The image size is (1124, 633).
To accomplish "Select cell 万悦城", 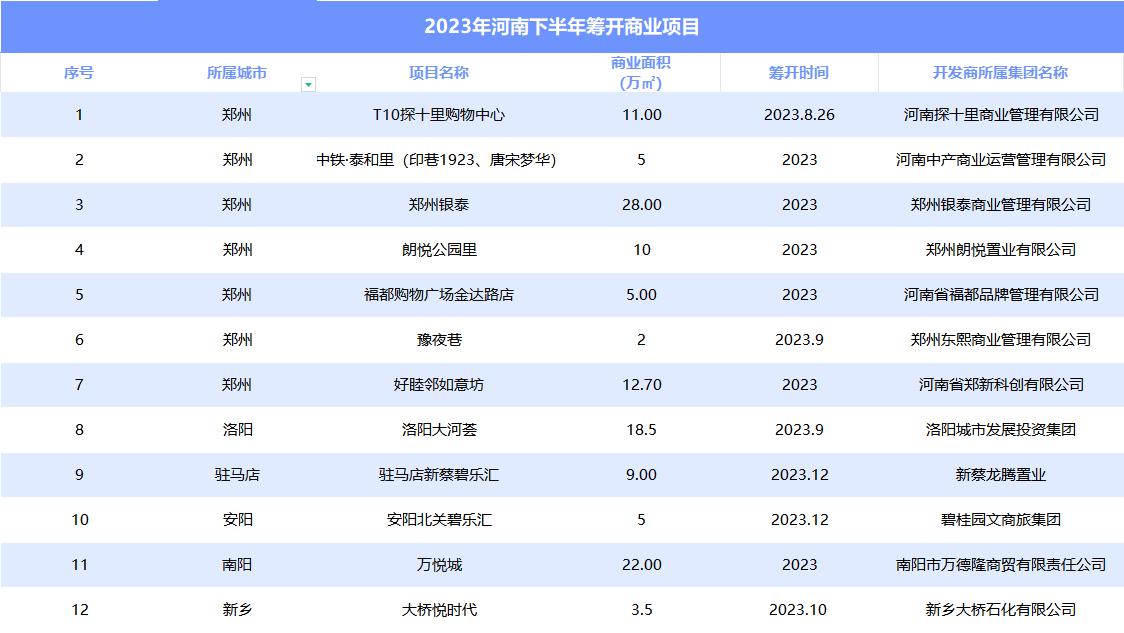I will (439, 565).
